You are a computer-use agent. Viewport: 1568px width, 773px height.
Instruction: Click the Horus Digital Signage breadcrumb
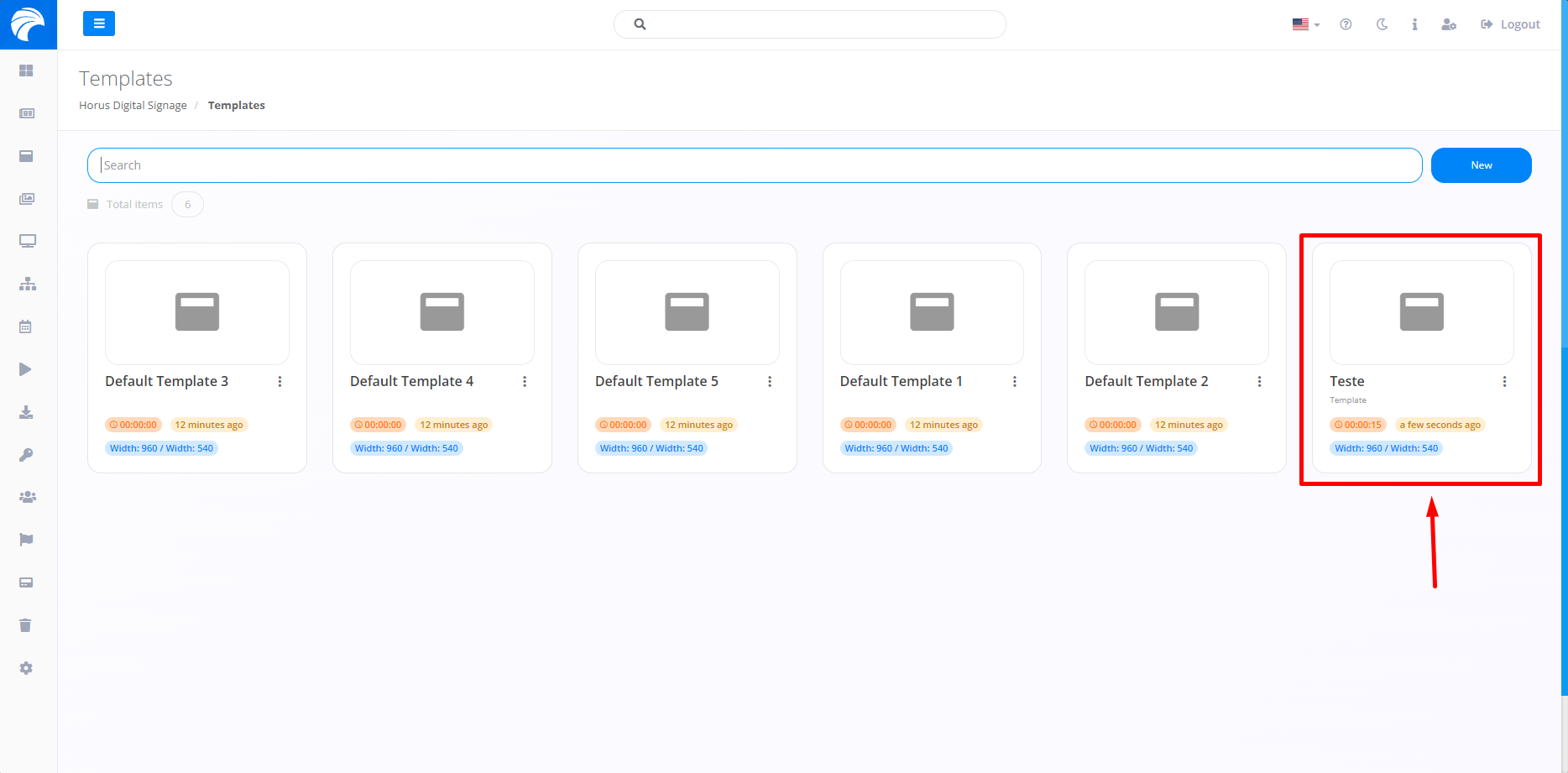[133, 106]
